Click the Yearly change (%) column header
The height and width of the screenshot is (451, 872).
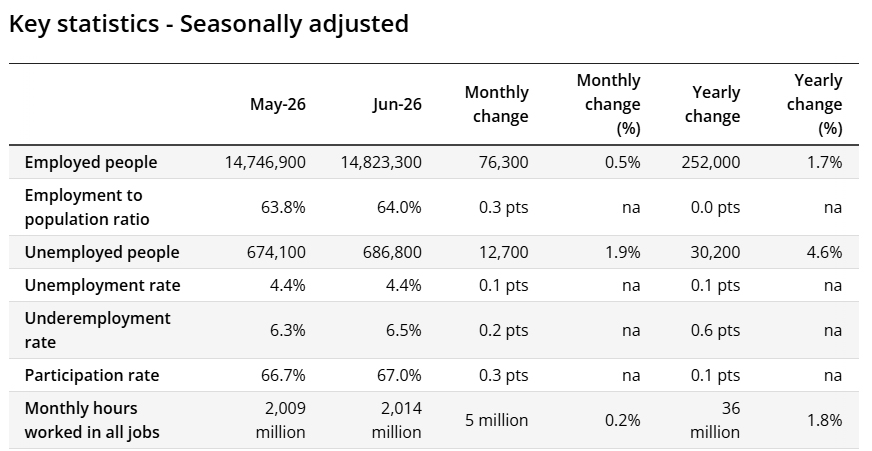pos(814,104)
